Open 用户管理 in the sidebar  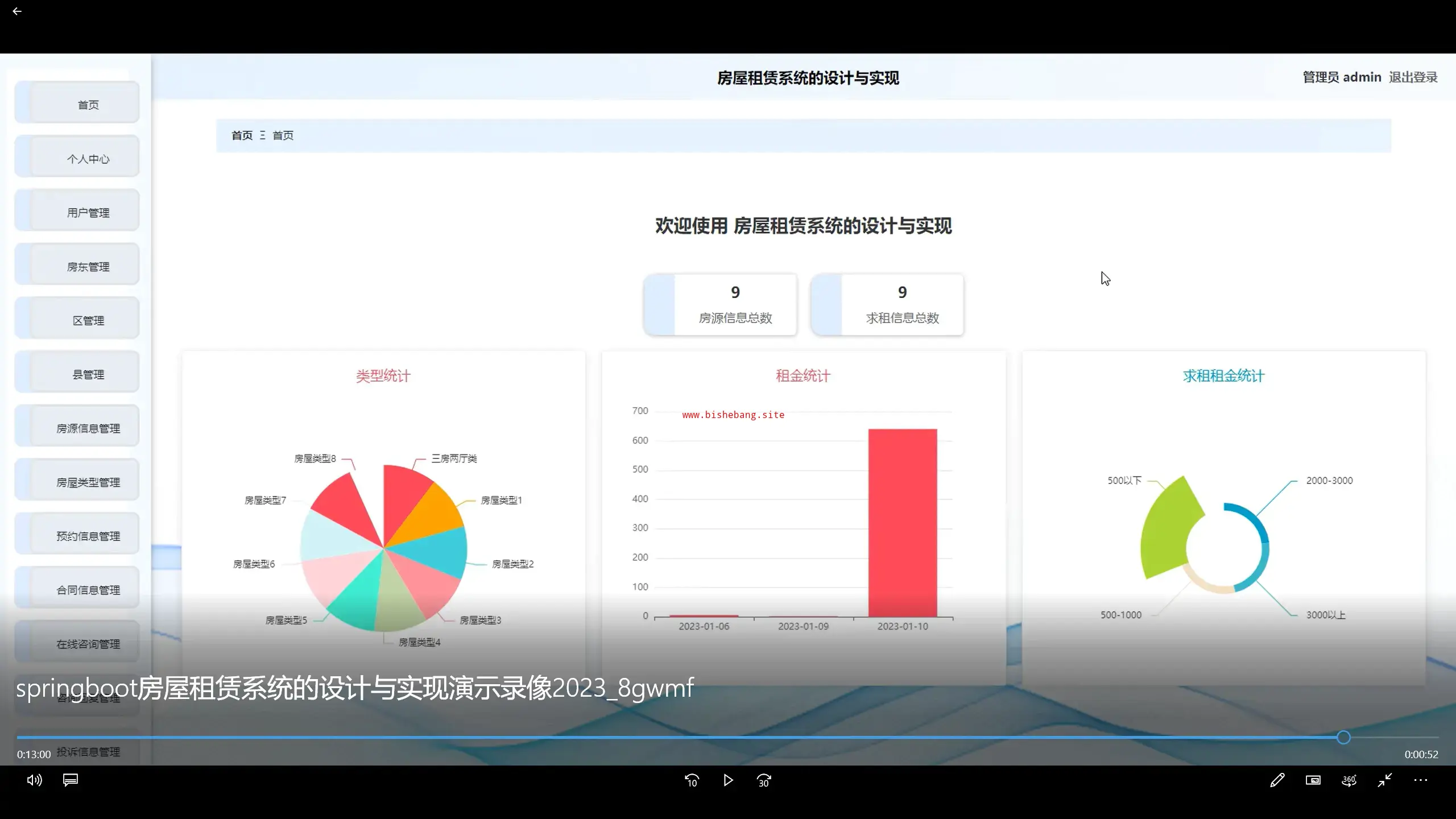pyautogui.click(x=88, y=213)
